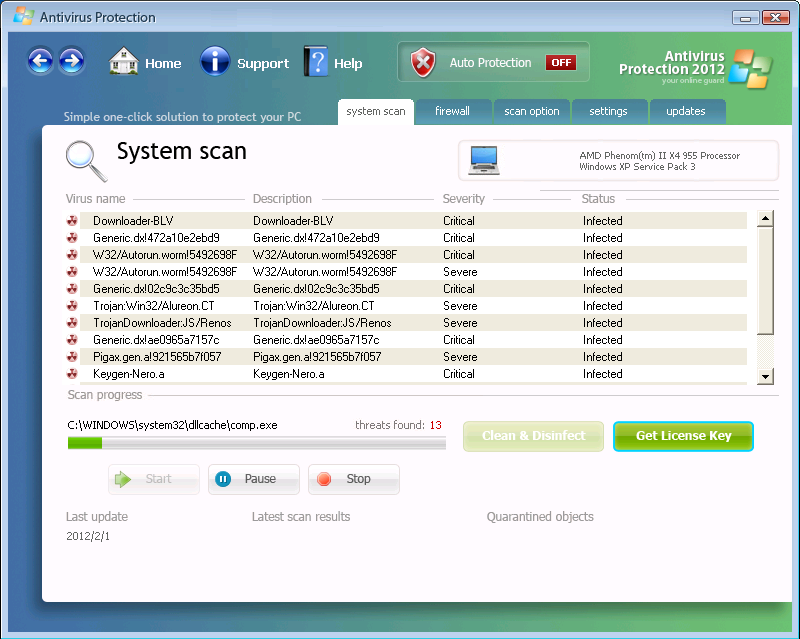The width and height of the screenshot is (800, 639).
Task: Open Help via the question mark icon
Action: 316,62
